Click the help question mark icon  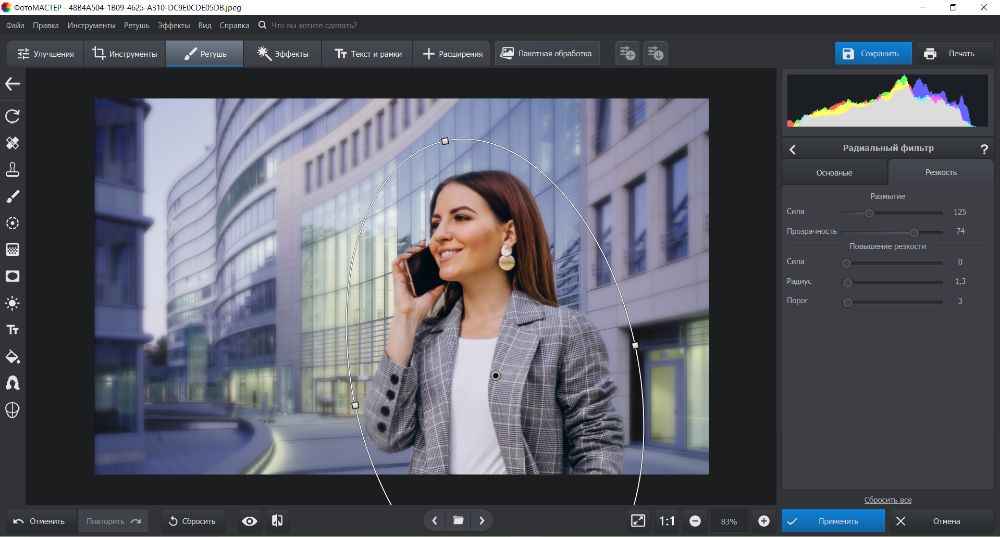tap(984, 149)
